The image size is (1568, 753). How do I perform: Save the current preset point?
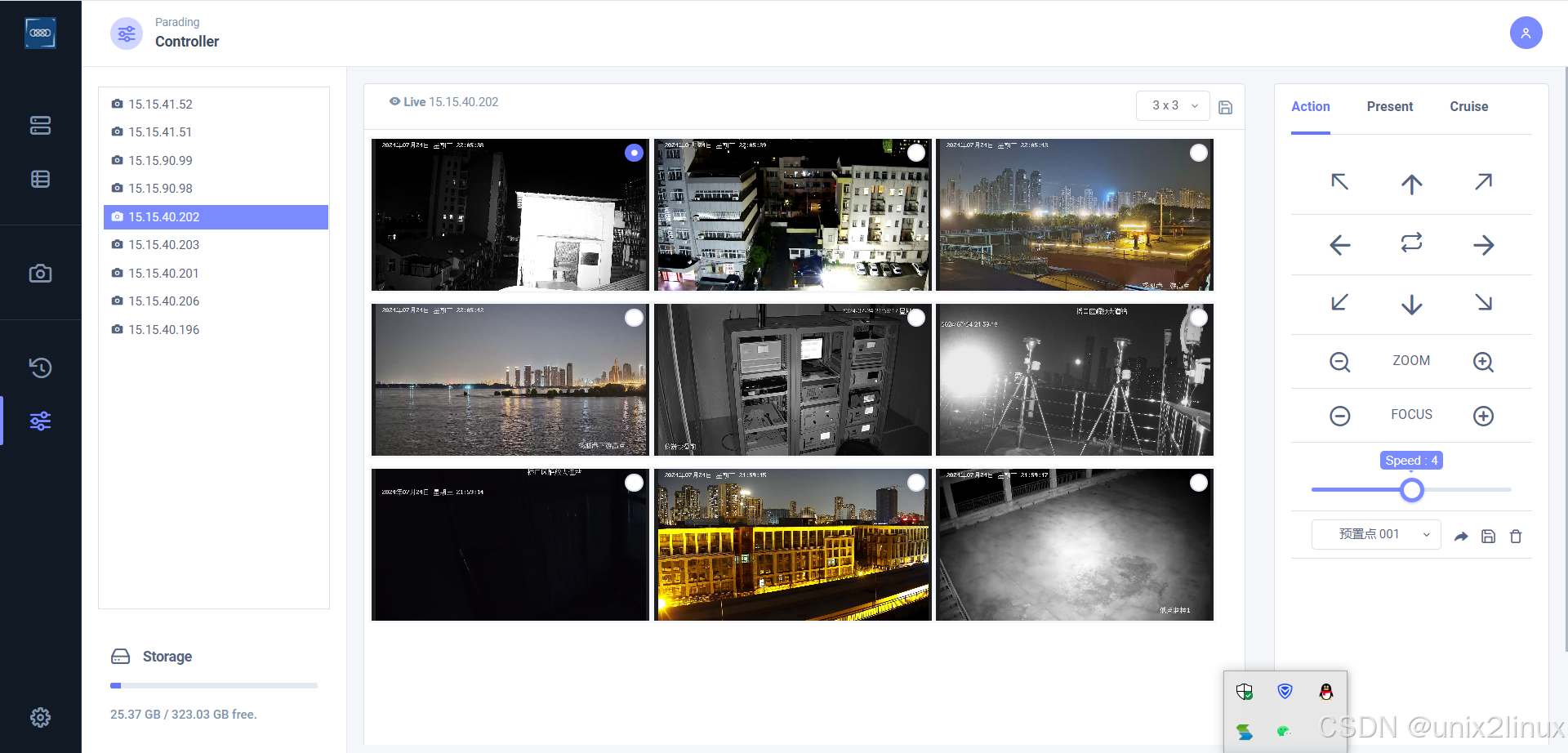[x=1488, y=537]
